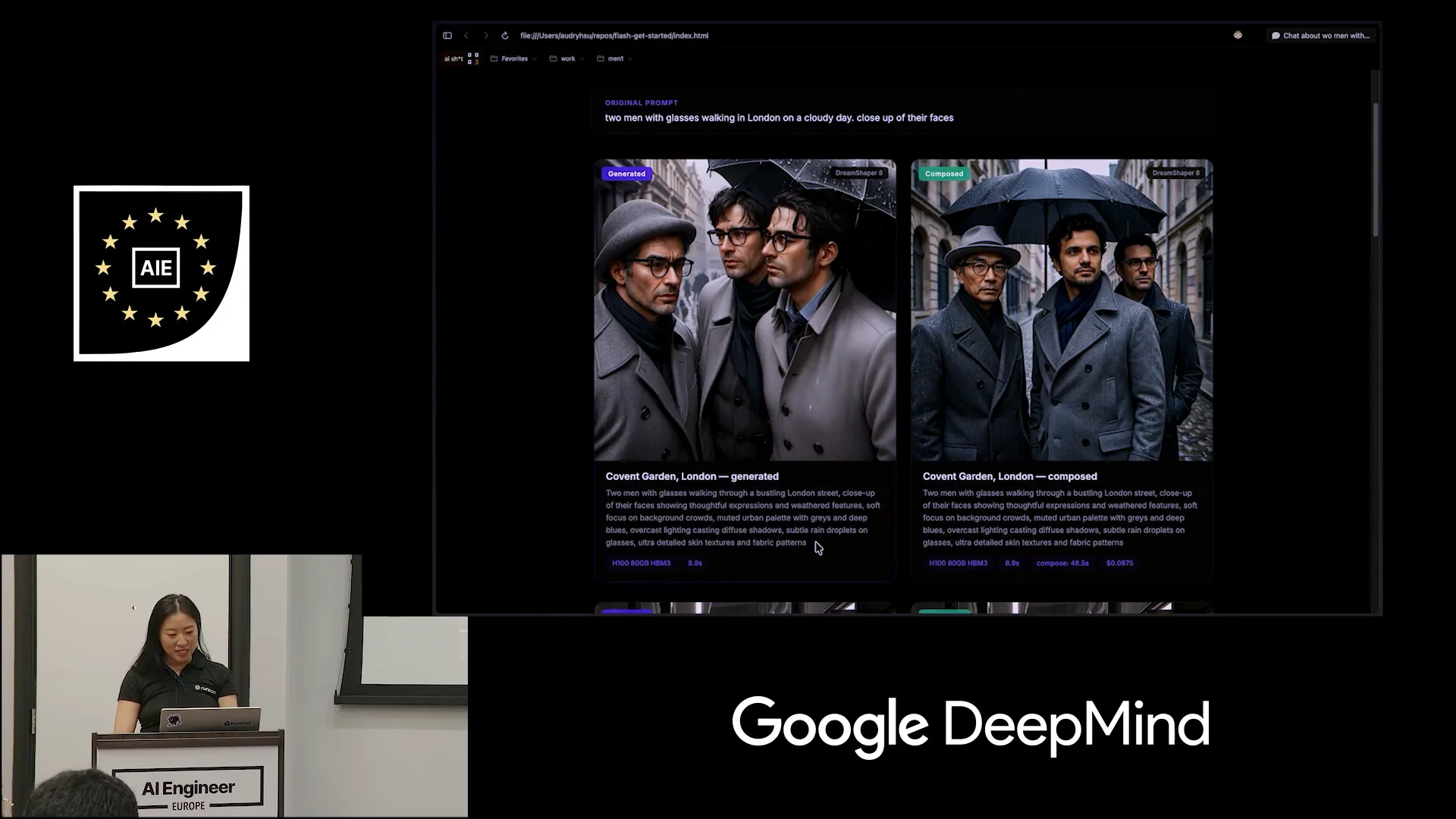This screenshot has width=1456, height=819.
Task: Toggle the browser sidebar panel icon
Action: point(447,36)
